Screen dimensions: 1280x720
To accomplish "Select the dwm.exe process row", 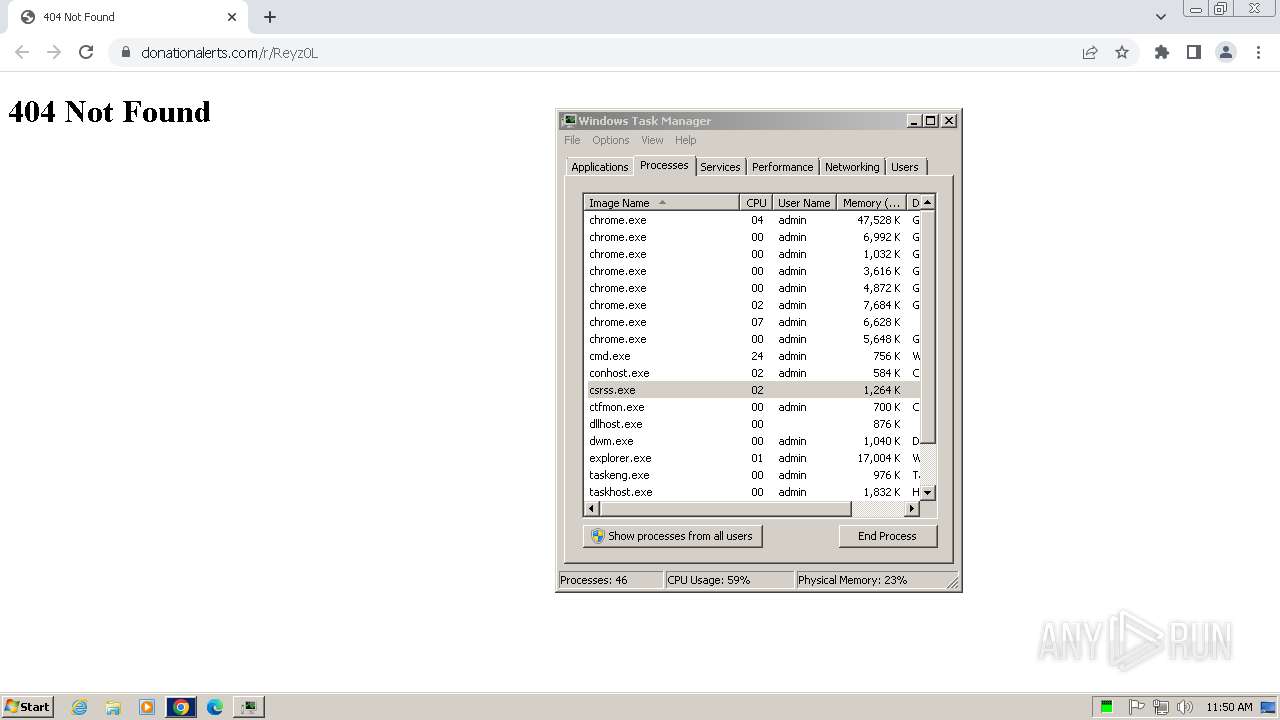I will 752,441.
